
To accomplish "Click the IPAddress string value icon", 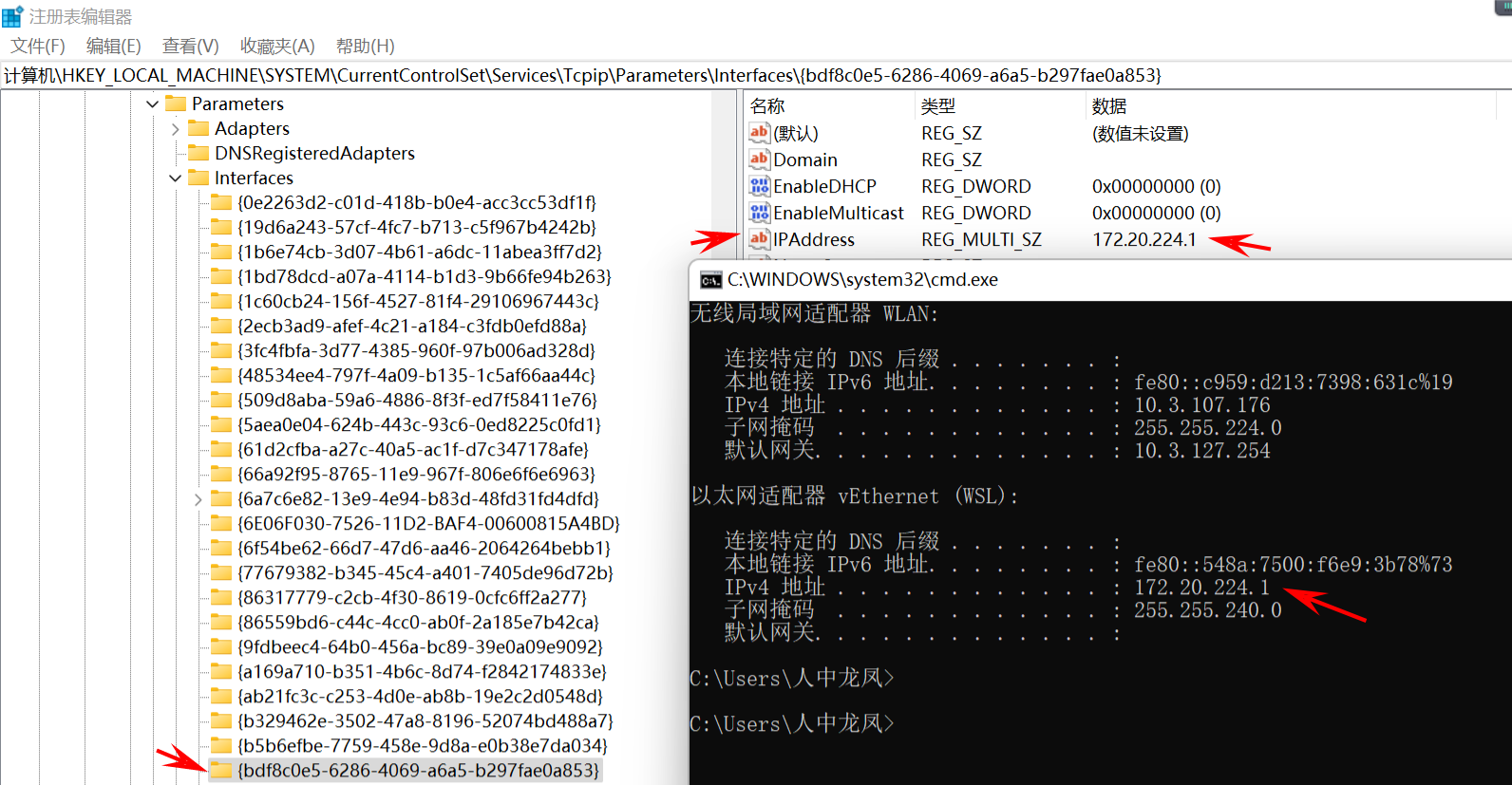I will [759, 239].
